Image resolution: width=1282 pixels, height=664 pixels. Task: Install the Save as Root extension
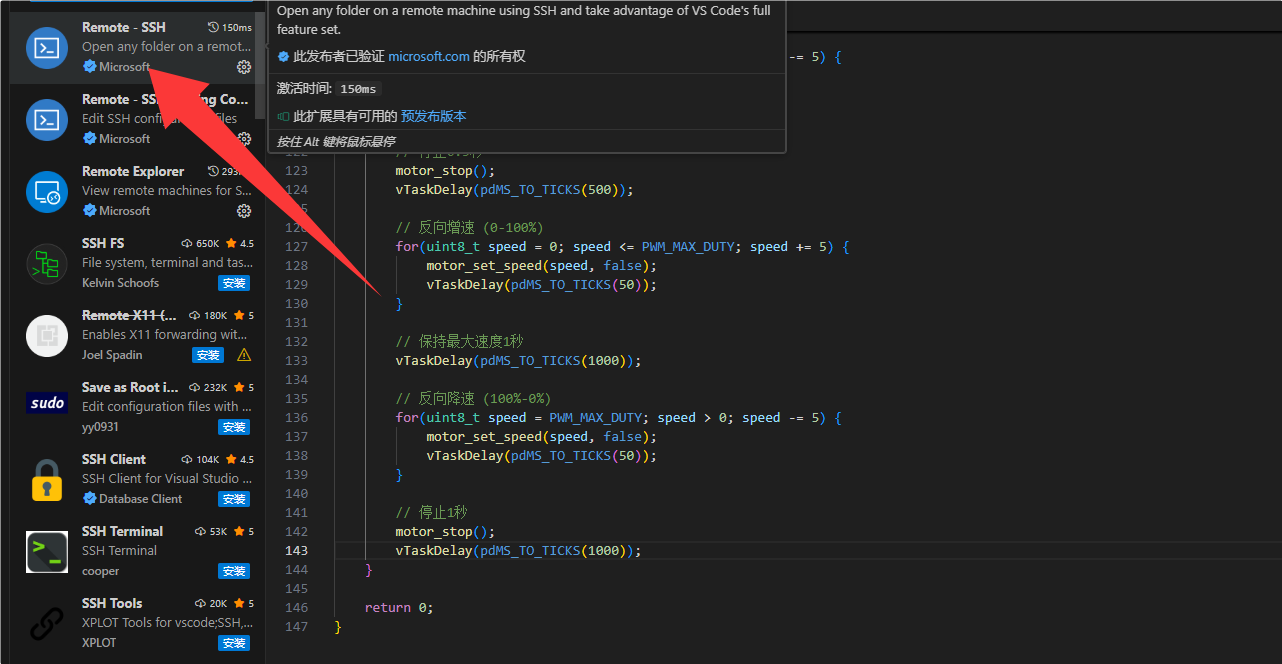[x=234, y=427]
